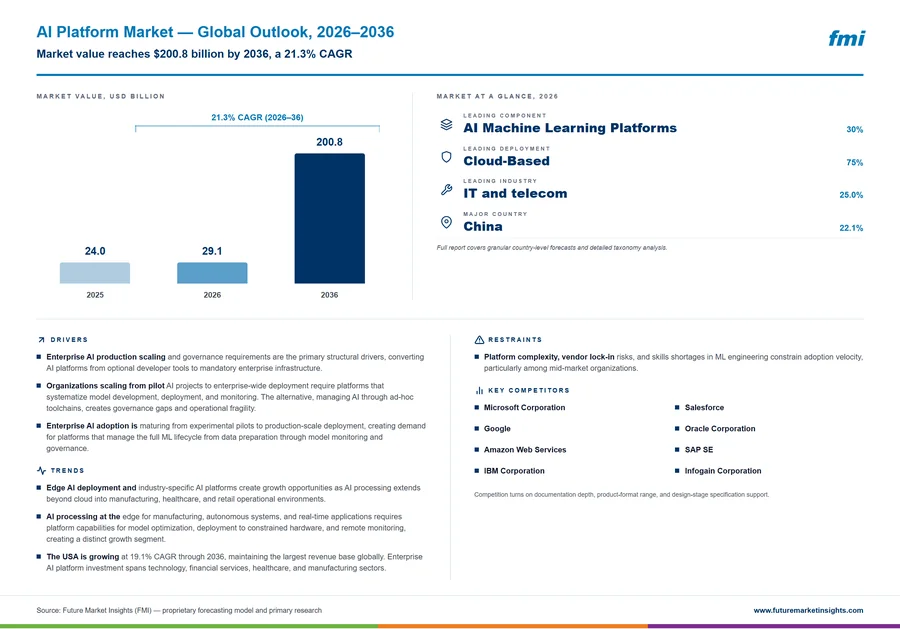Click the 'Source: Future Market Insights (FMI)' footnote
The image size is (900, 629).
pos(179,610)
